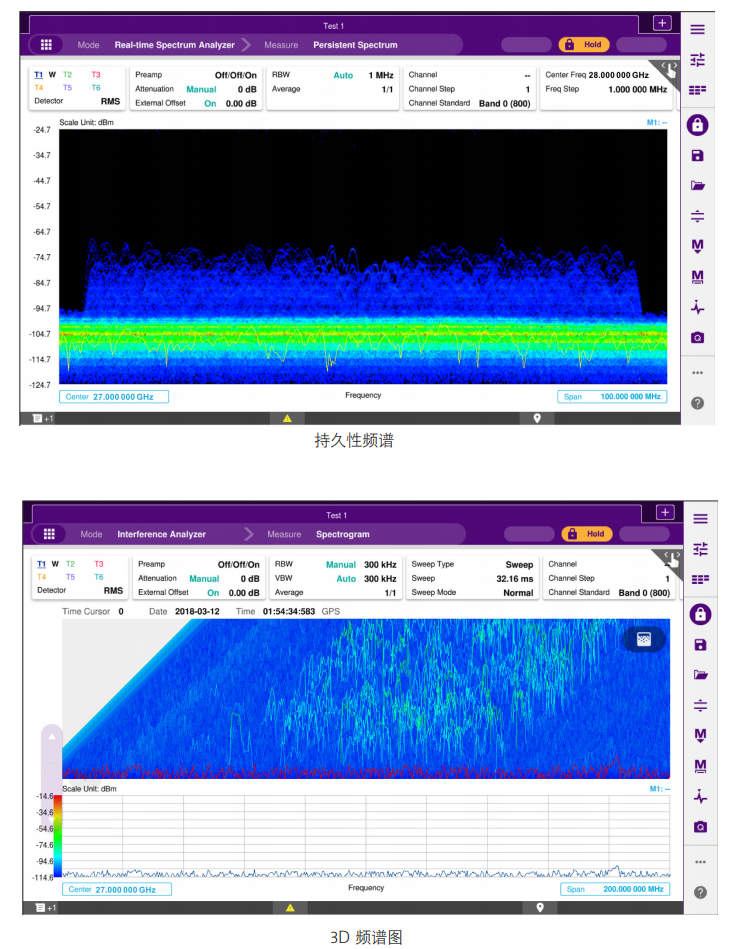745x949 pixels.
Task: Open setup sliders icon in Persistent Spectrum sidebar
Action: coord(697,59)
